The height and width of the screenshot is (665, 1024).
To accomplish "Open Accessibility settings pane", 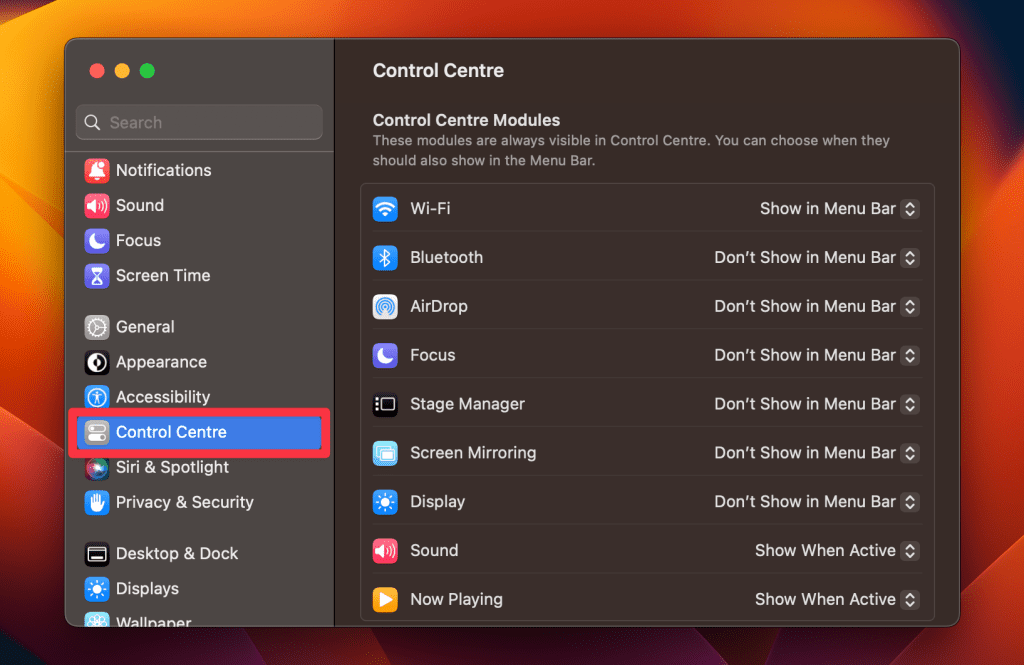I will point(162,398).
